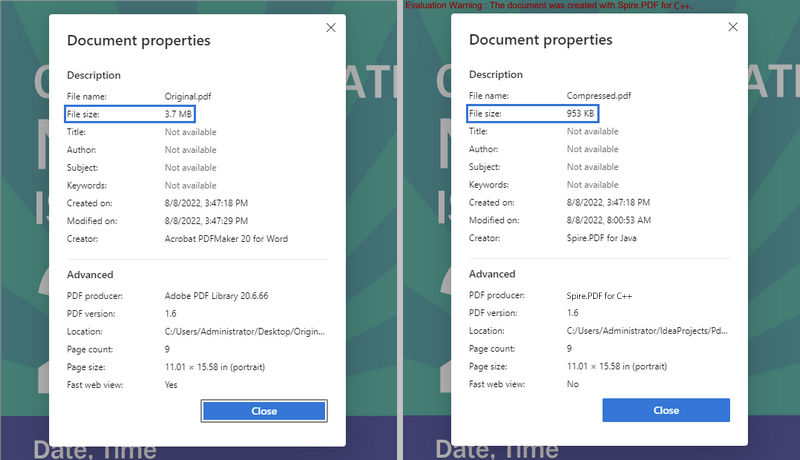Click the 3.7 MB file size value
This screenshot has height=460, width=800.
178,114
